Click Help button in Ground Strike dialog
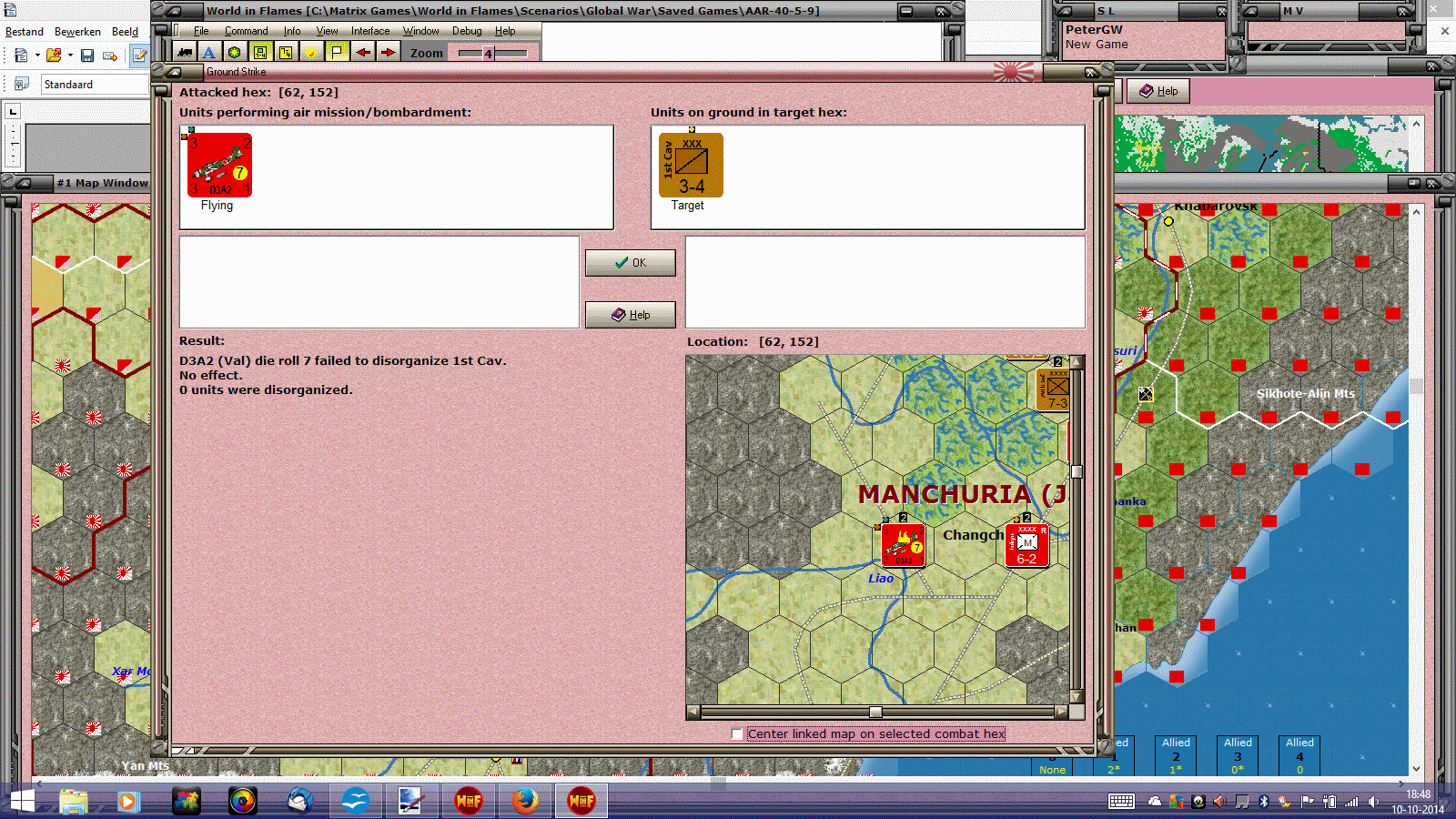 click(631, 315)
